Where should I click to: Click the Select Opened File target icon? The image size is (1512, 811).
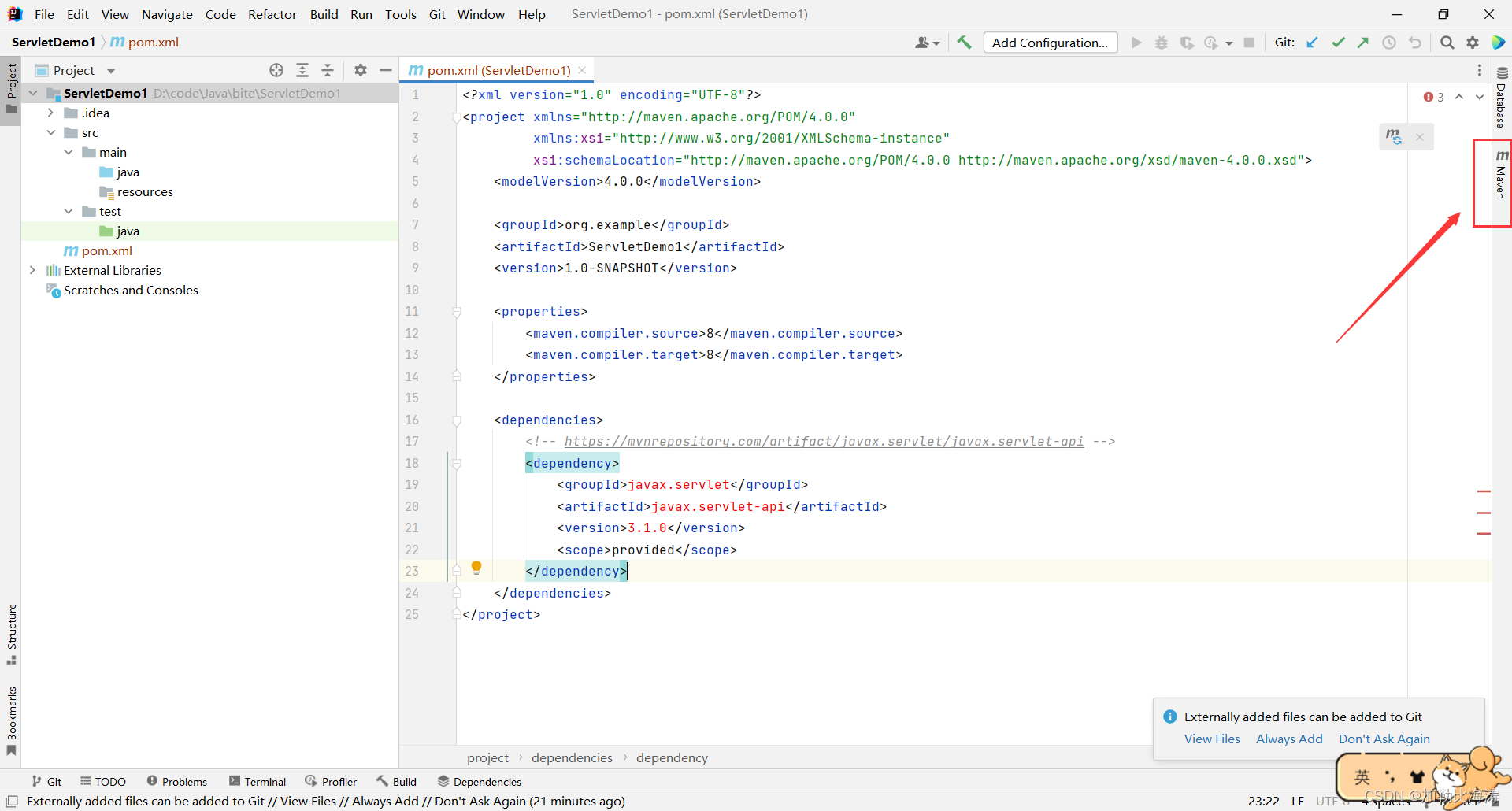(276, 70)
